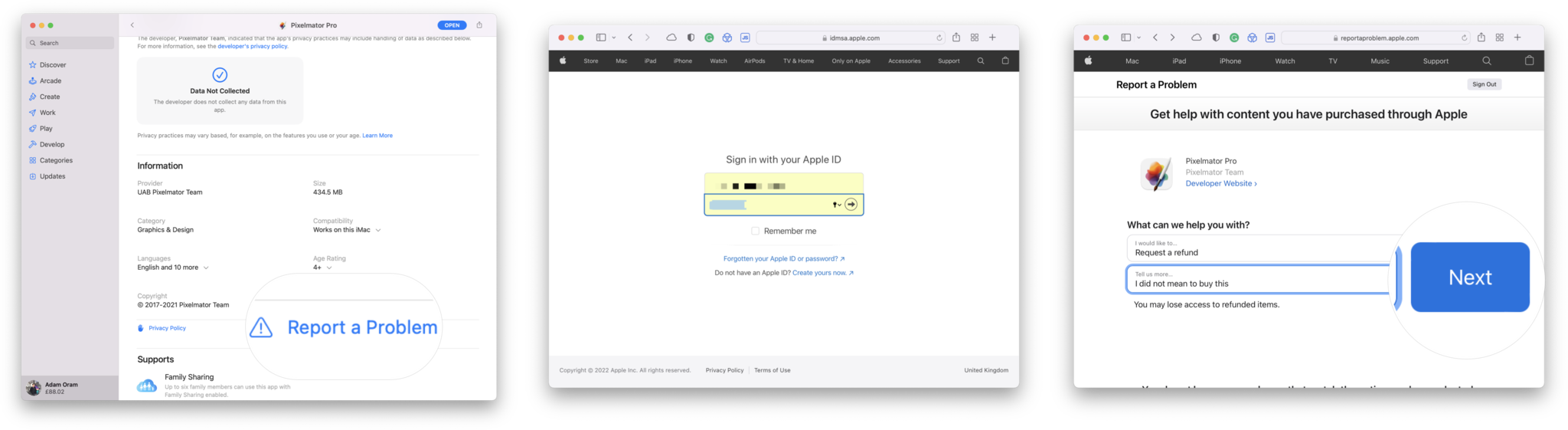Open new tab in idmsa.apple.com window
1568x430 pixels.
[992, 38]
